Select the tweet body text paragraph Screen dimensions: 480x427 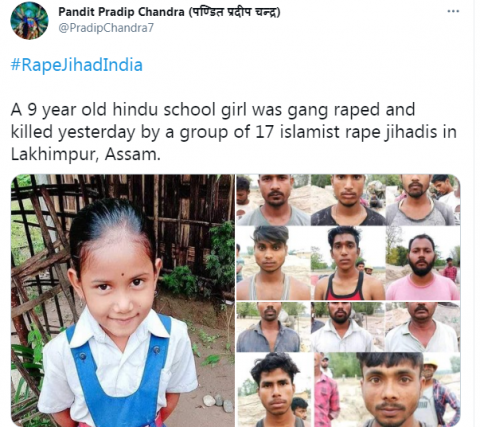tap(233, 132)
